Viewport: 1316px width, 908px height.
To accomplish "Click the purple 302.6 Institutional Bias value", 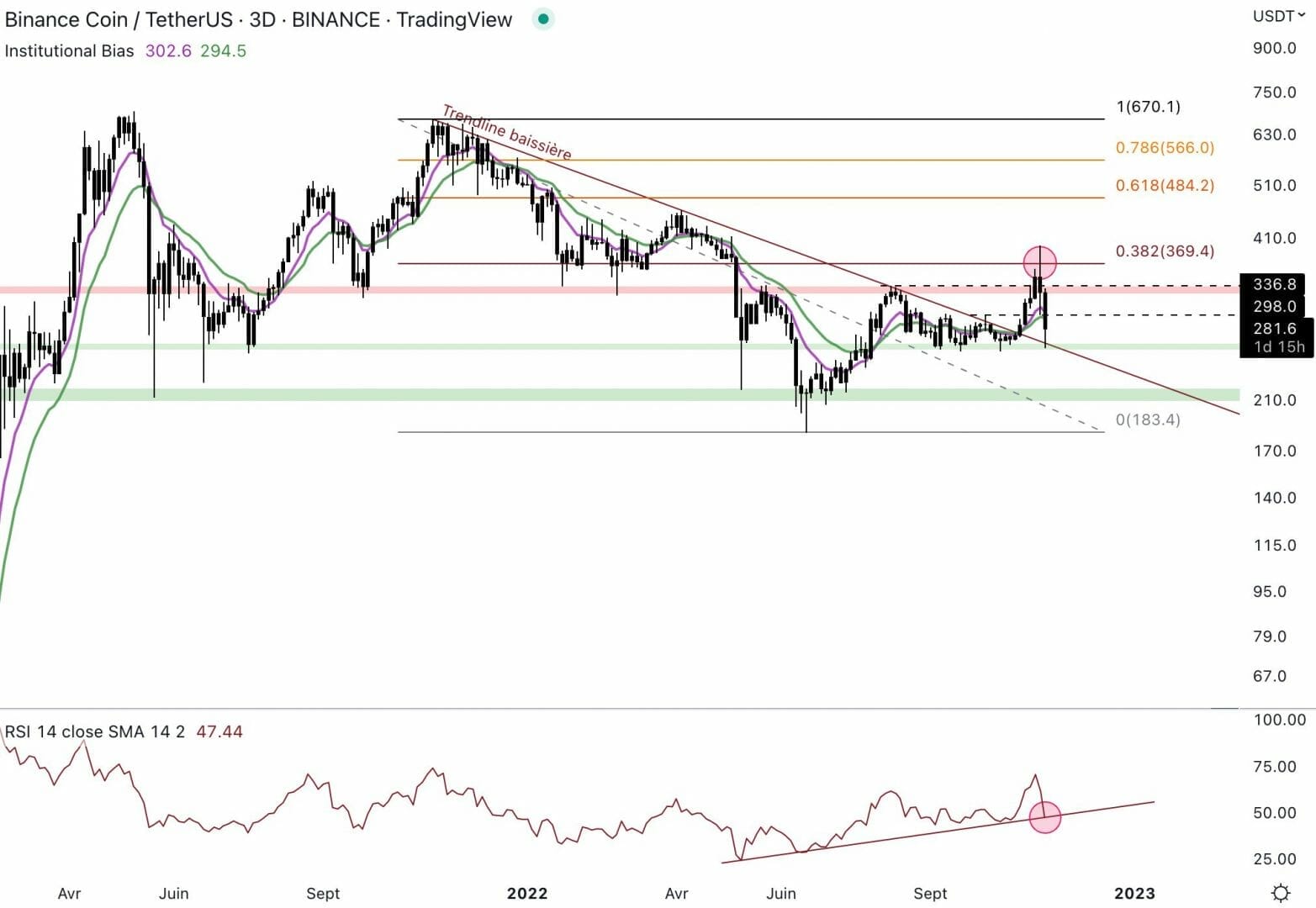I will 168,51.
